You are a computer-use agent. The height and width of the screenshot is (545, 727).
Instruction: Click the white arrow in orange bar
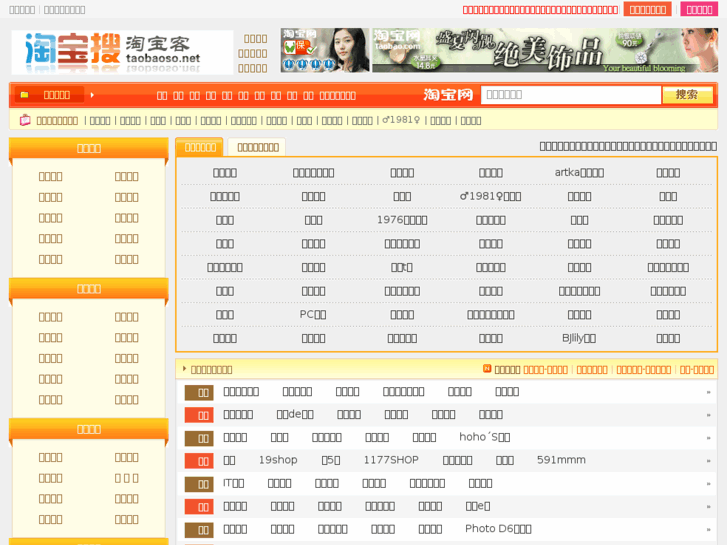click(92, 95)
